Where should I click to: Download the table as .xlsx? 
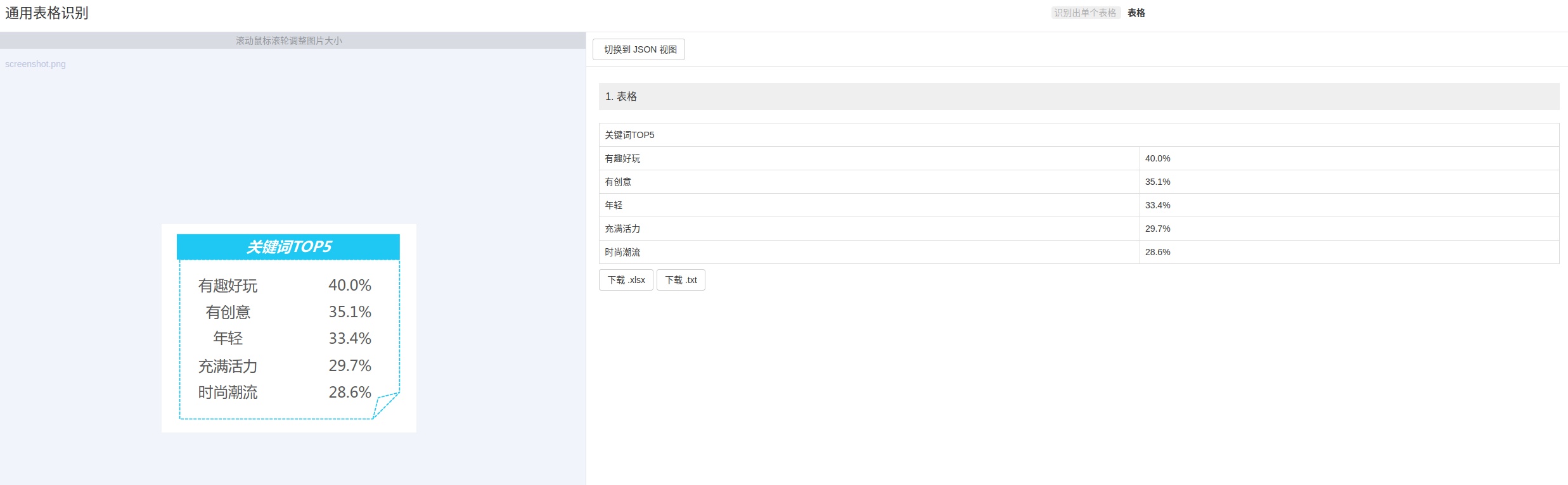626,280
